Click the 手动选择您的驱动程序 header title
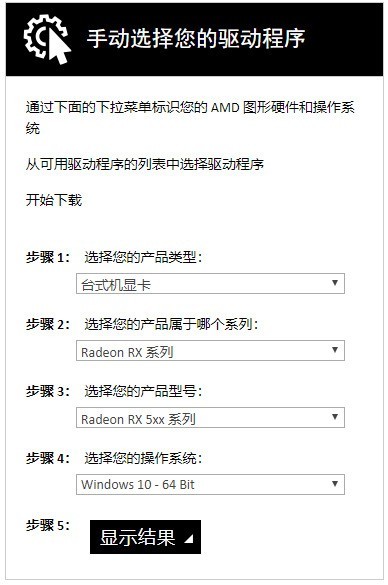 (196, 38)
